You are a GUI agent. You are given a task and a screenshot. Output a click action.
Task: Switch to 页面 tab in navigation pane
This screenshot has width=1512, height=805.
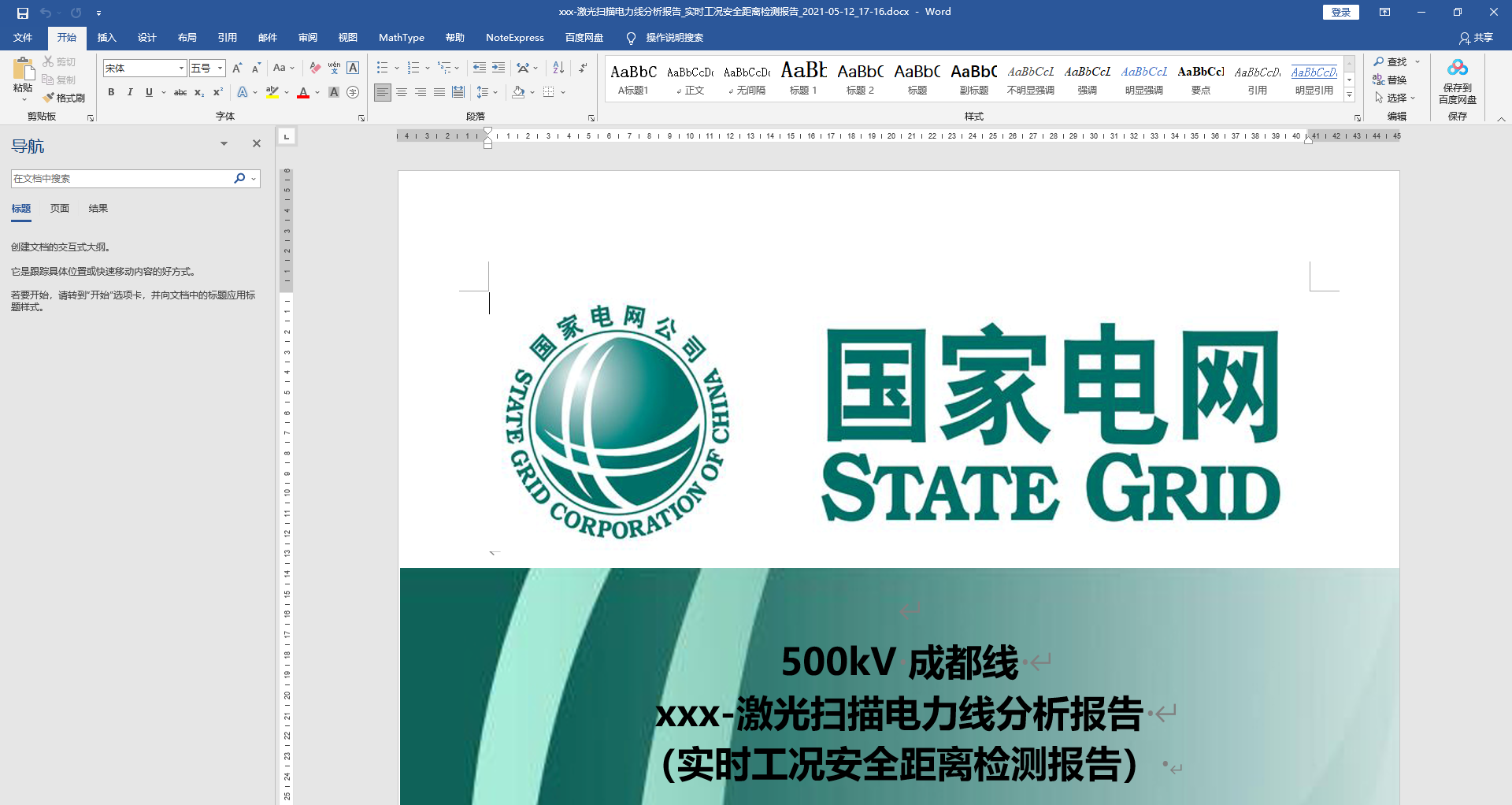coord(60,209)
